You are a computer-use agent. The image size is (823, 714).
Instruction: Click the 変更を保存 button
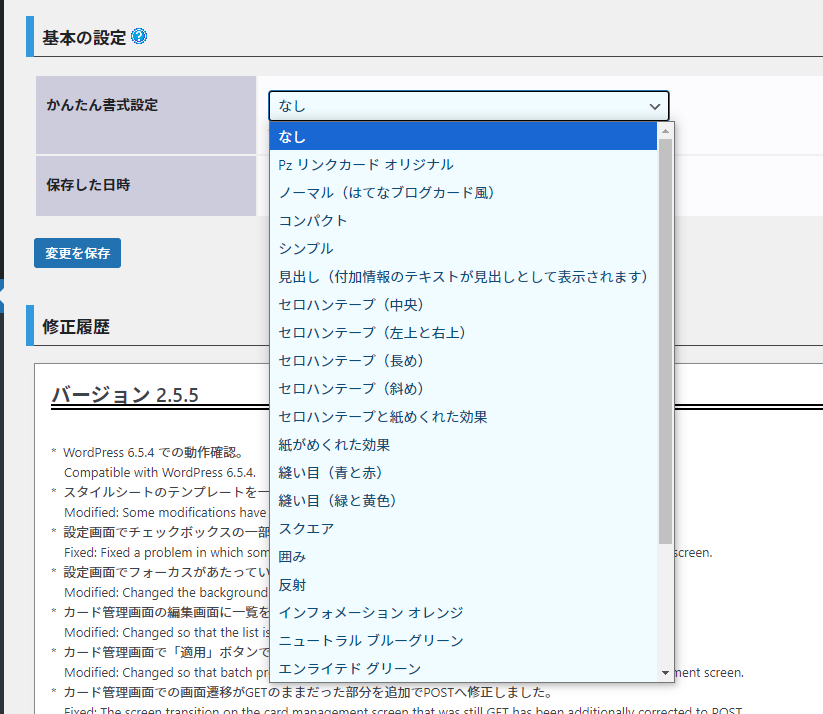77,253
